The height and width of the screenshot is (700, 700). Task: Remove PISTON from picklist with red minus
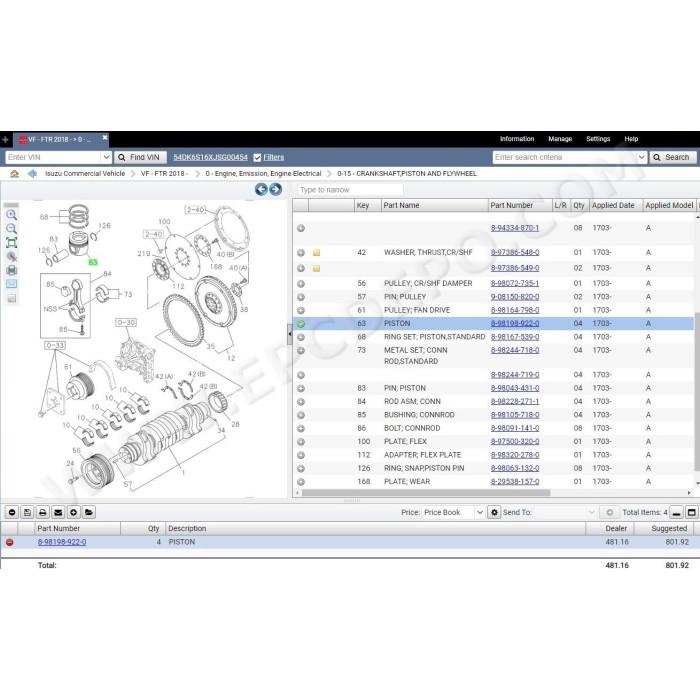click(9, 542)
